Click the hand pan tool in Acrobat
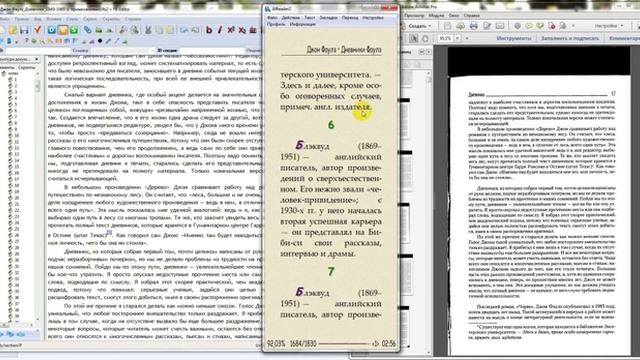Image resolution: width=640 pixels, height=360 pixels. point(425,38)
